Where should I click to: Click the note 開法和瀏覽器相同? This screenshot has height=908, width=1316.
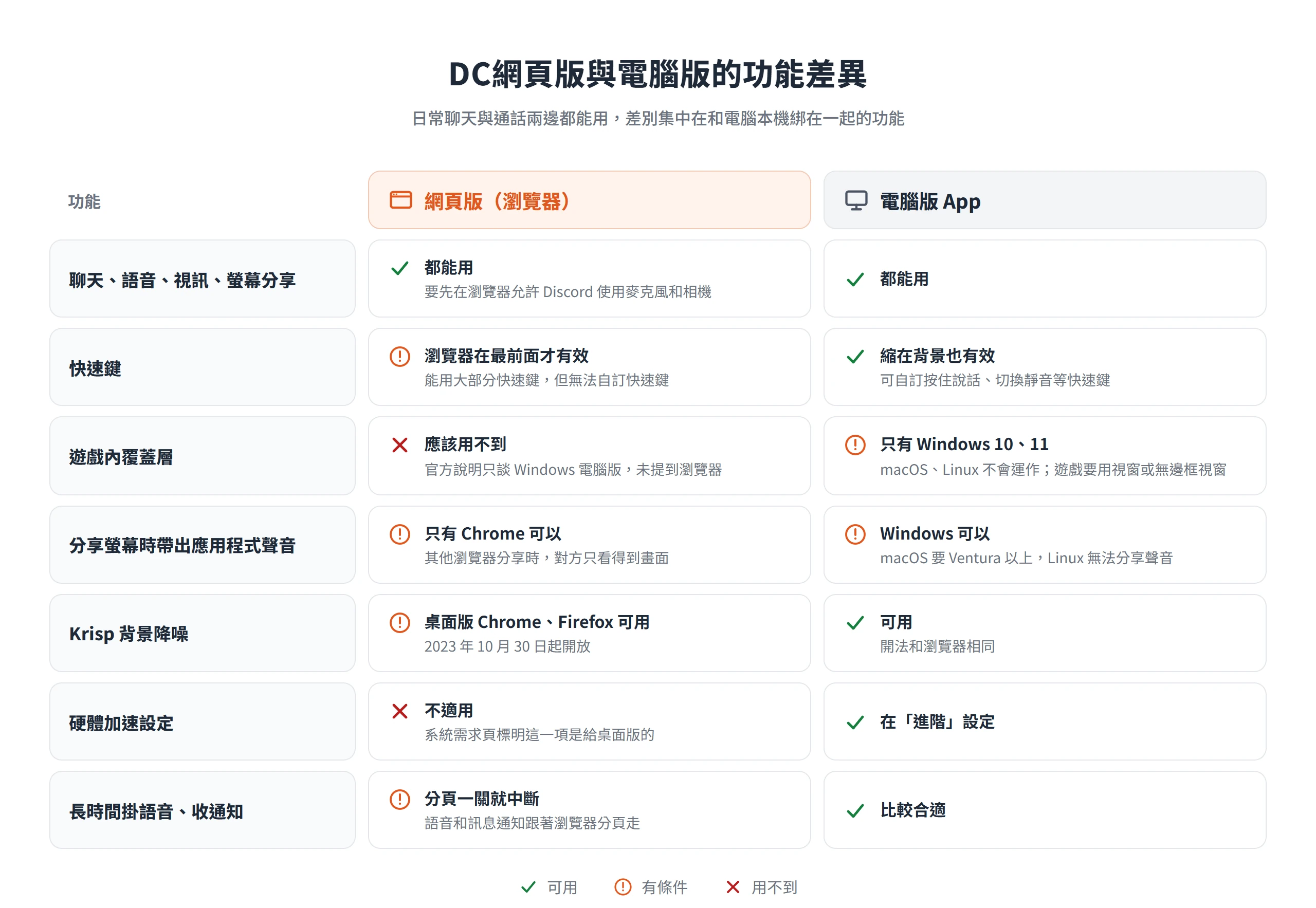point(937,646)
